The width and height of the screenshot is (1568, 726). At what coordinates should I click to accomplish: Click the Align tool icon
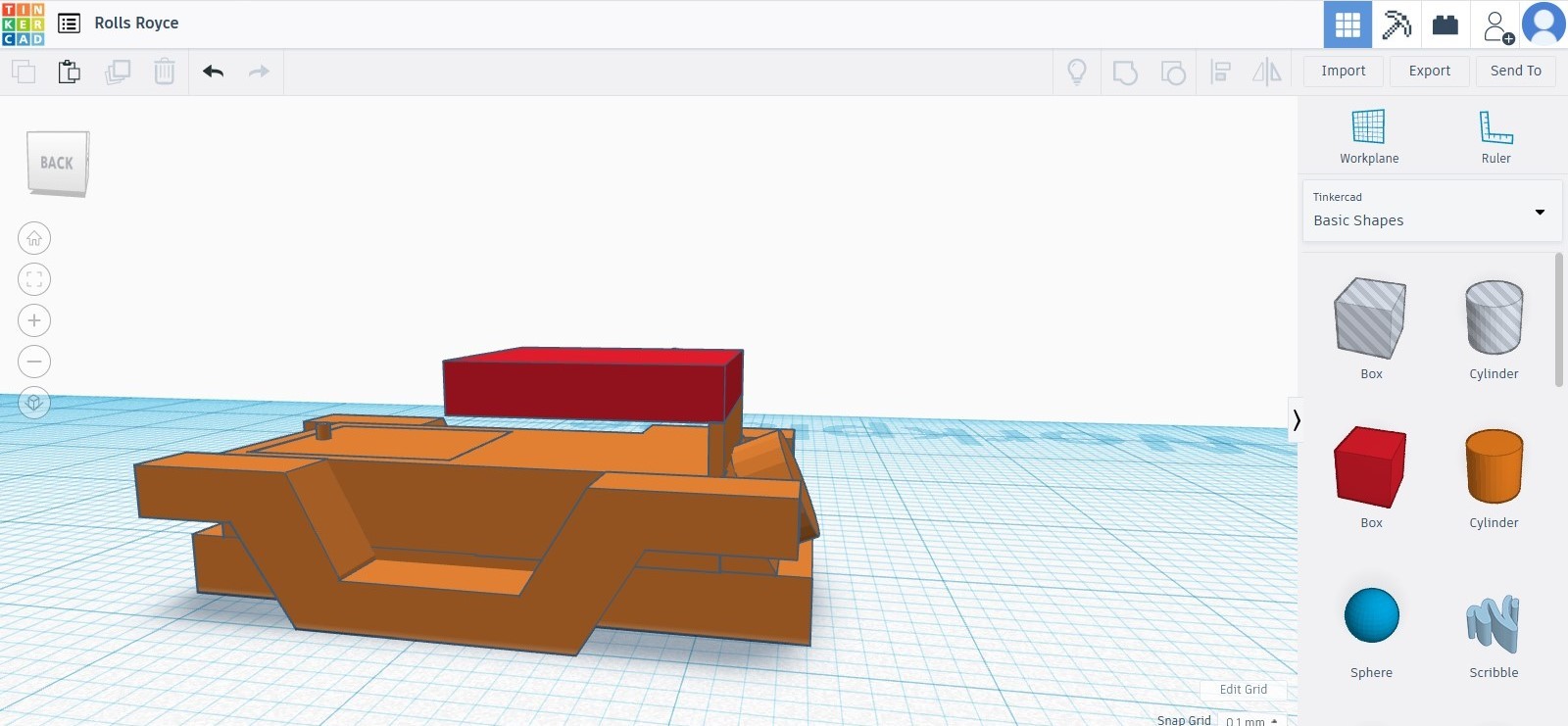point(1220,72)
